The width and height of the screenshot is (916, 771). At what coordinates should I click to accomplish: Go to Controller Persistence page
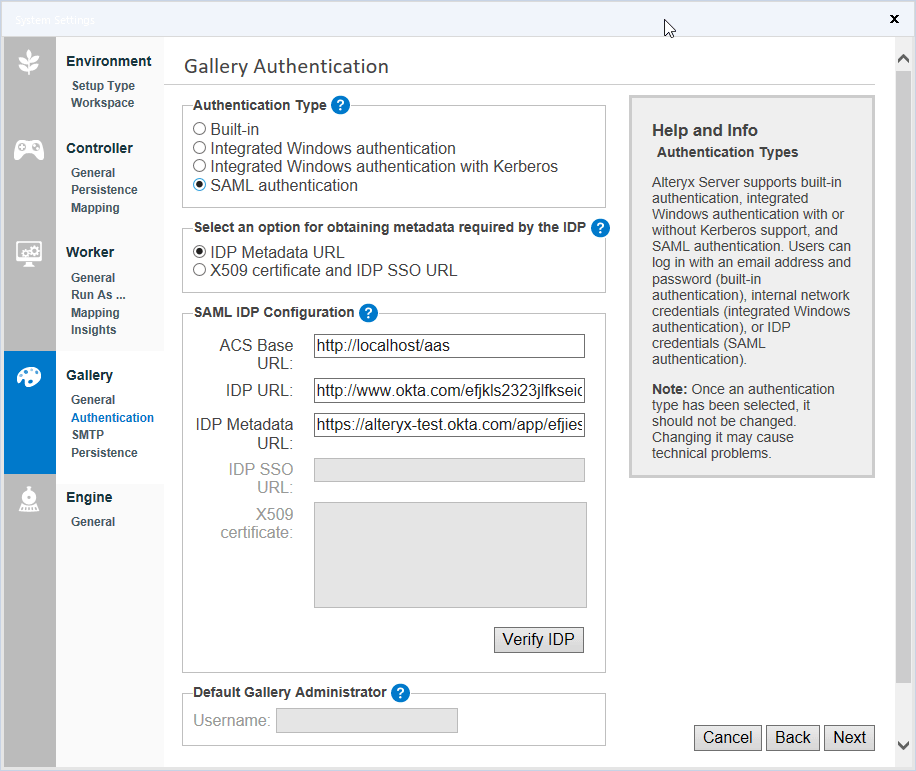tap(104, 190)
